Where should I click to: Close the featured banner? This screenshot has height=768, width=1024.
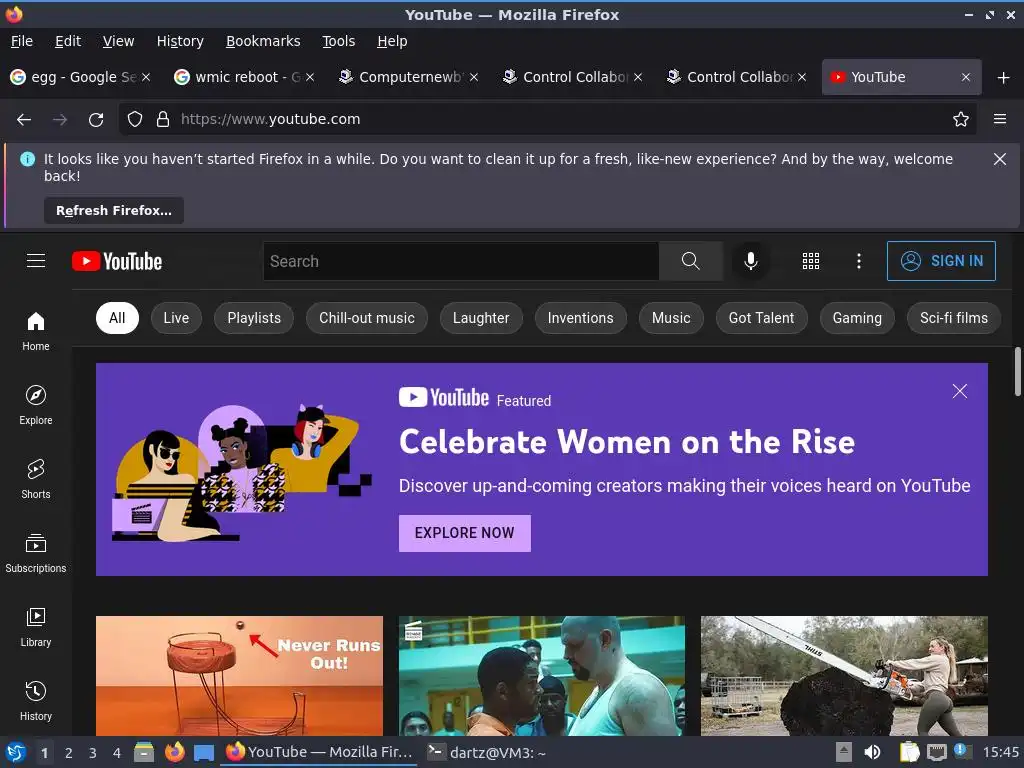(959, 391)
